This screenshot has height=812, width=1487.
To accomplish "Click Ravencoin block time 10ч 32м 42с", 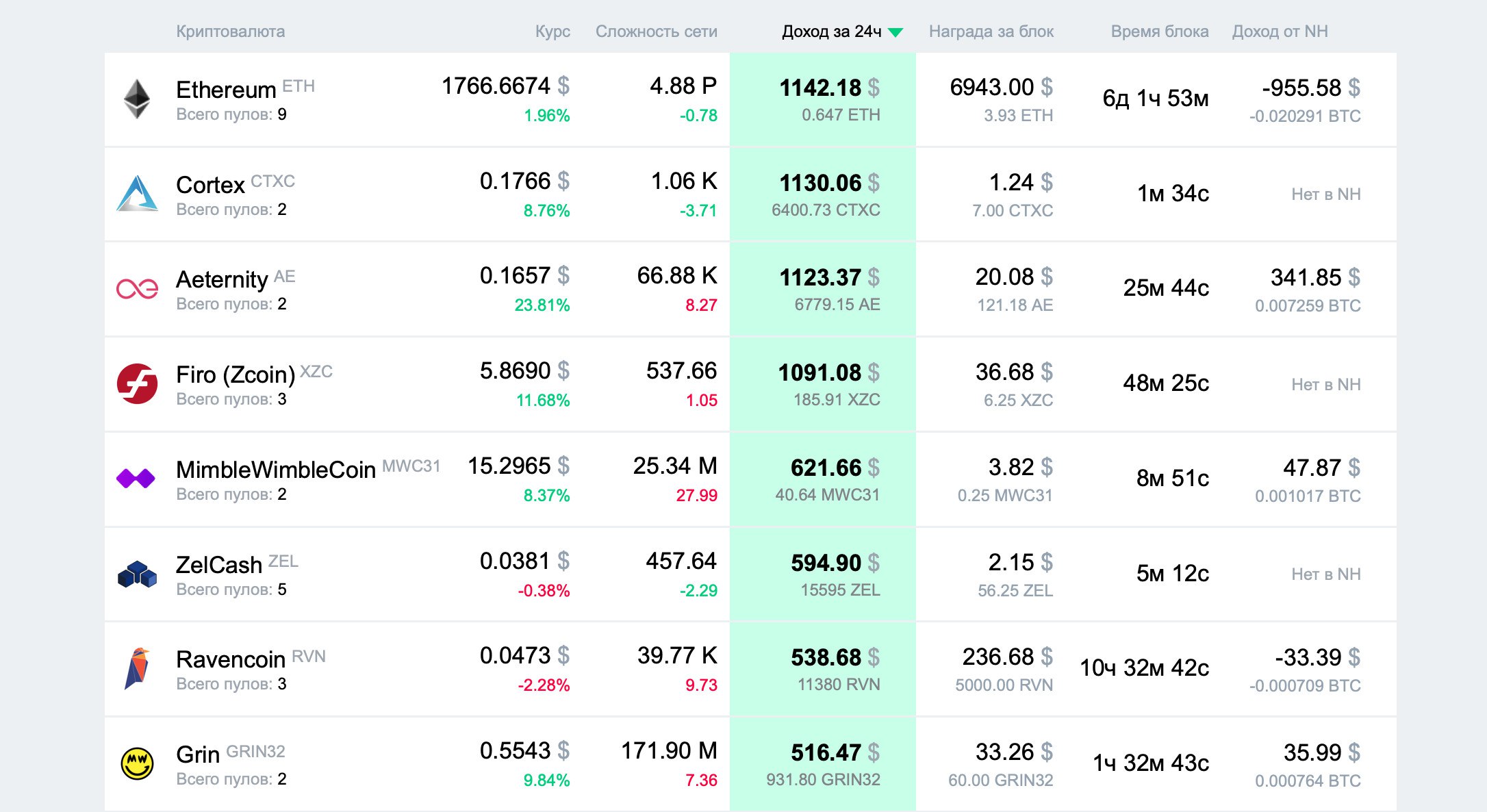I will click(x=1144, y=668).
